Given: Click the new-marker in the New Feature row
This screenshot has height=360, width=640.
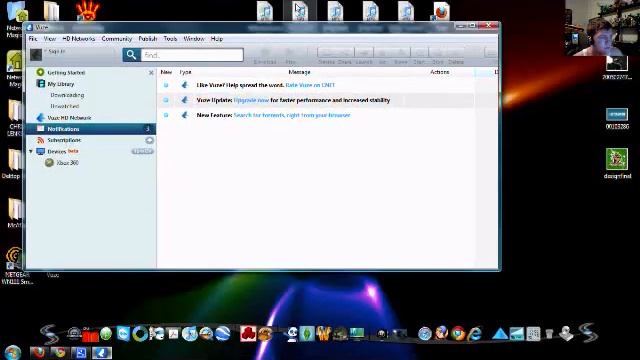Looking at the screenshot, I should click(166, 115).
